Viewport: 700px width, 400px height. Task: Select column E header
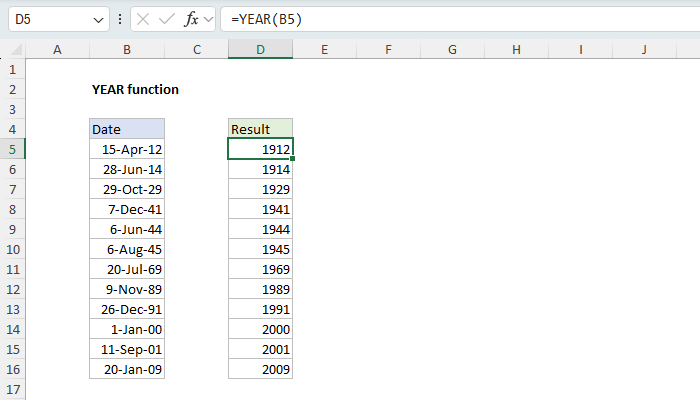pos(325,49)
